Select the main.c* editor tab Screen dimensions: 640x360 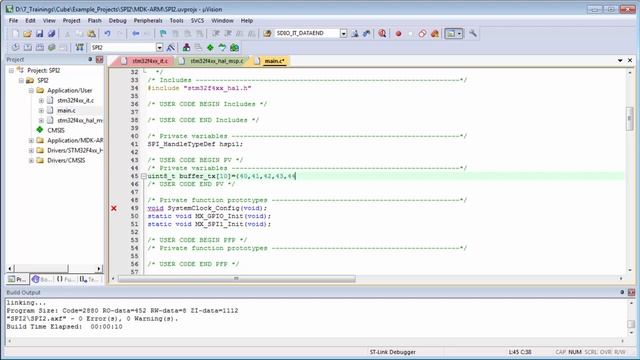270,61
